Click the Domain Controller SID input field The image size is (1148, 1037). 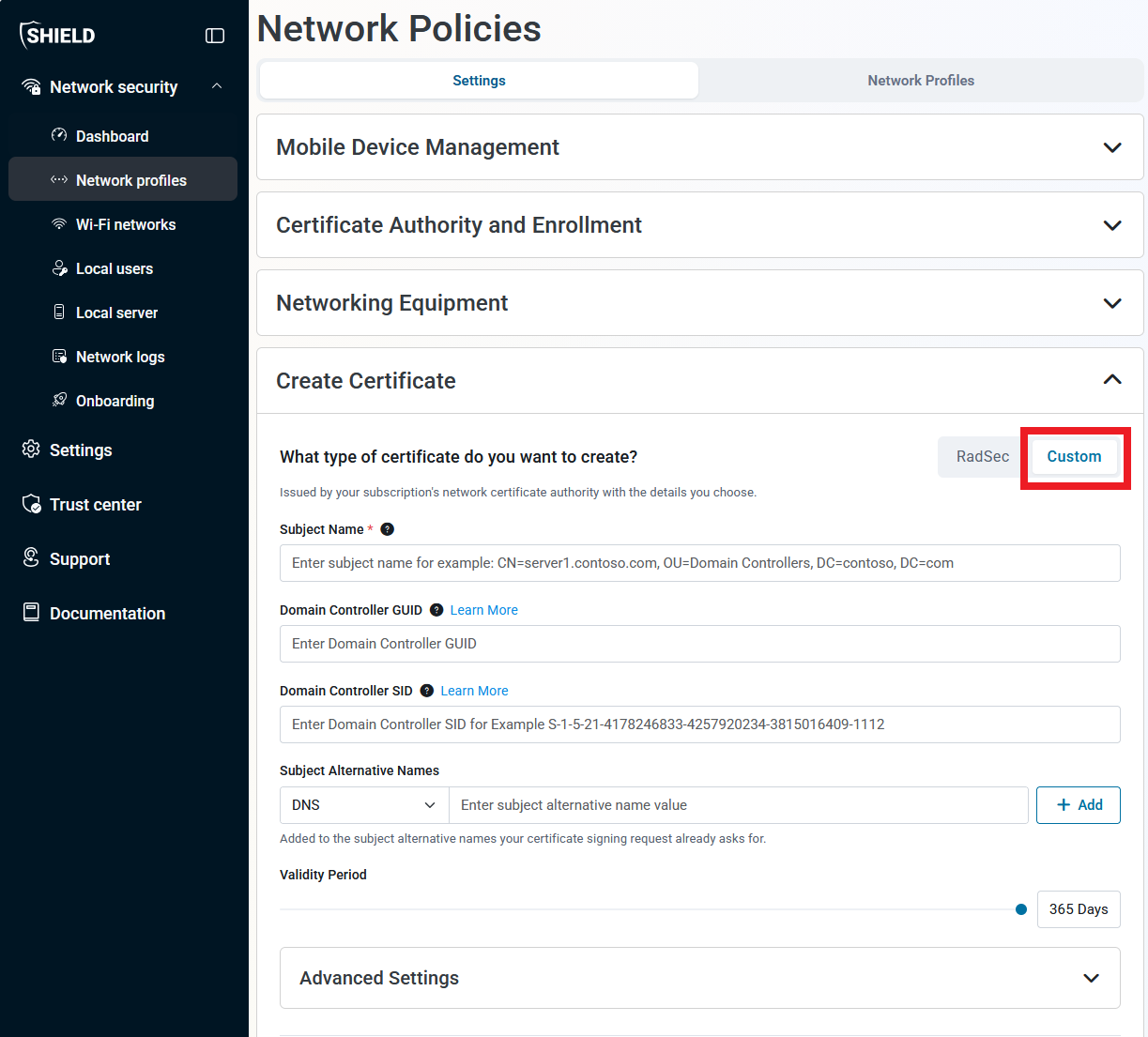pyautogui.click(x=699, y=724)
